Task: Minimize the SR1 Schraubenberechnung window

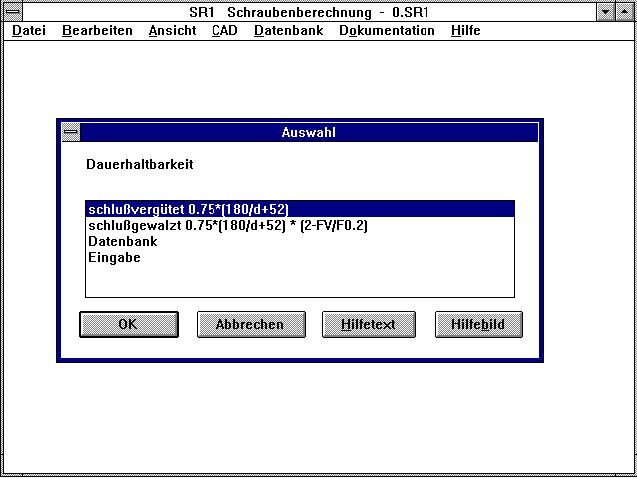Action: (x=606, y=12)
